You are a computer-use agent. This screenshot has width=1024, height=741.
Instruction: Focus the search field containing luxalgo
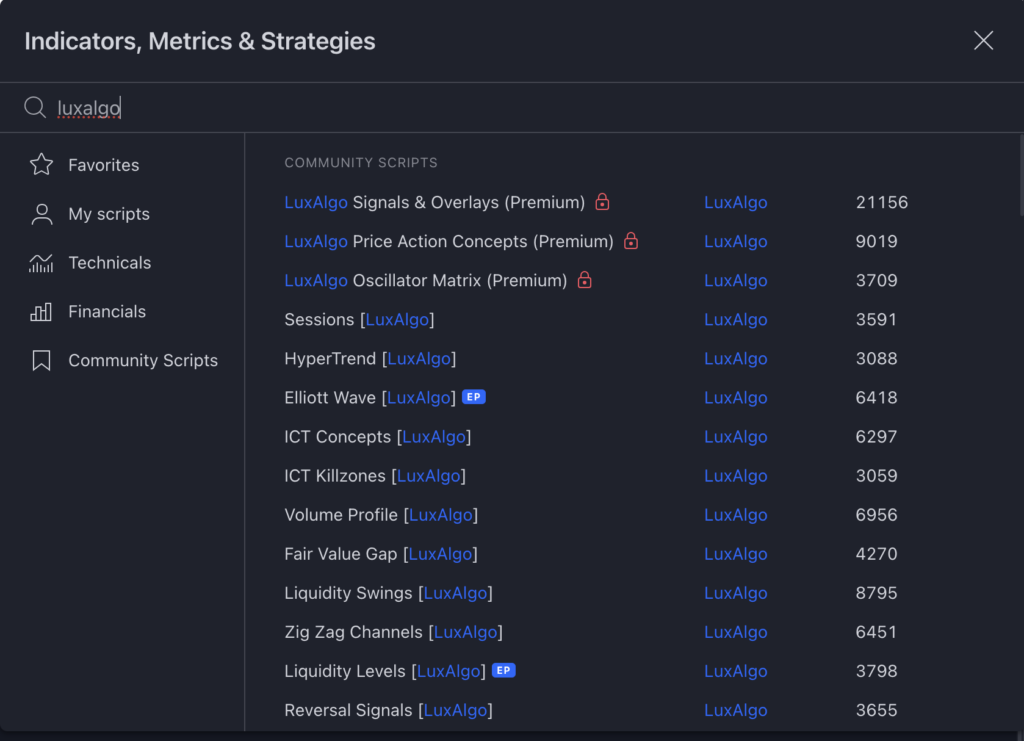point(512,108)
